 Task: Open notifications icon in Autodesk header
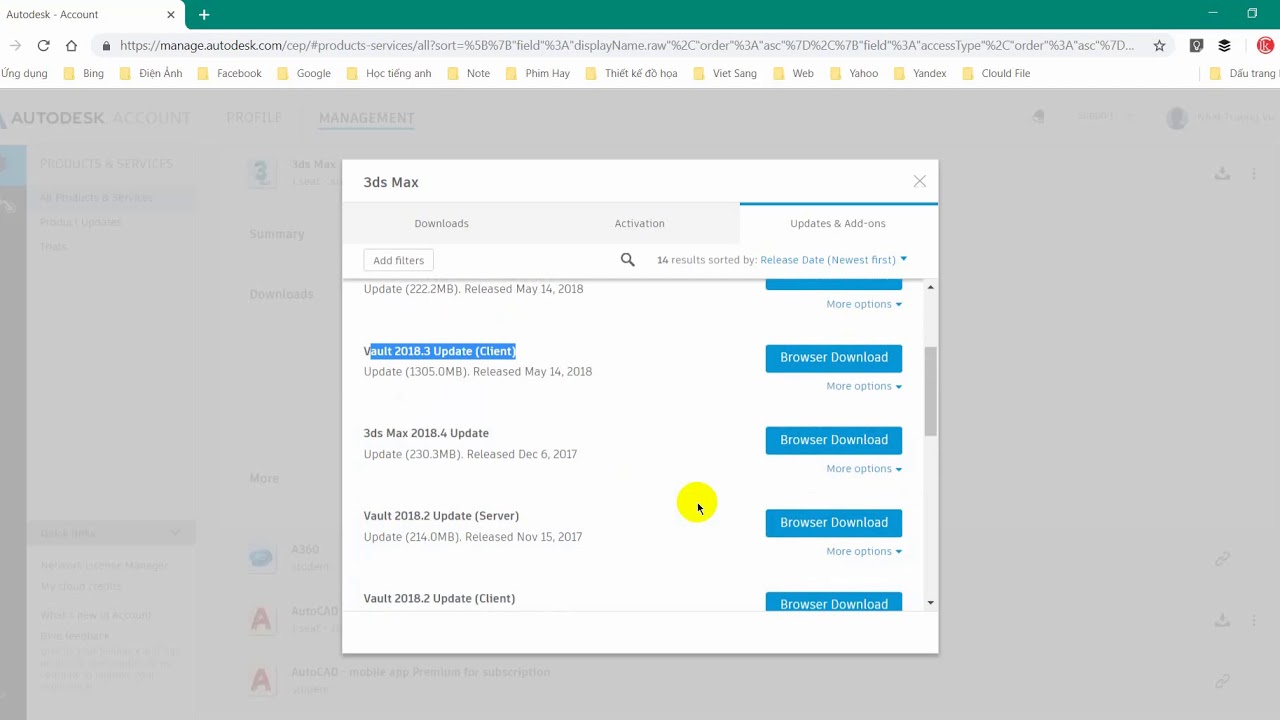(x=1039, y=117)
